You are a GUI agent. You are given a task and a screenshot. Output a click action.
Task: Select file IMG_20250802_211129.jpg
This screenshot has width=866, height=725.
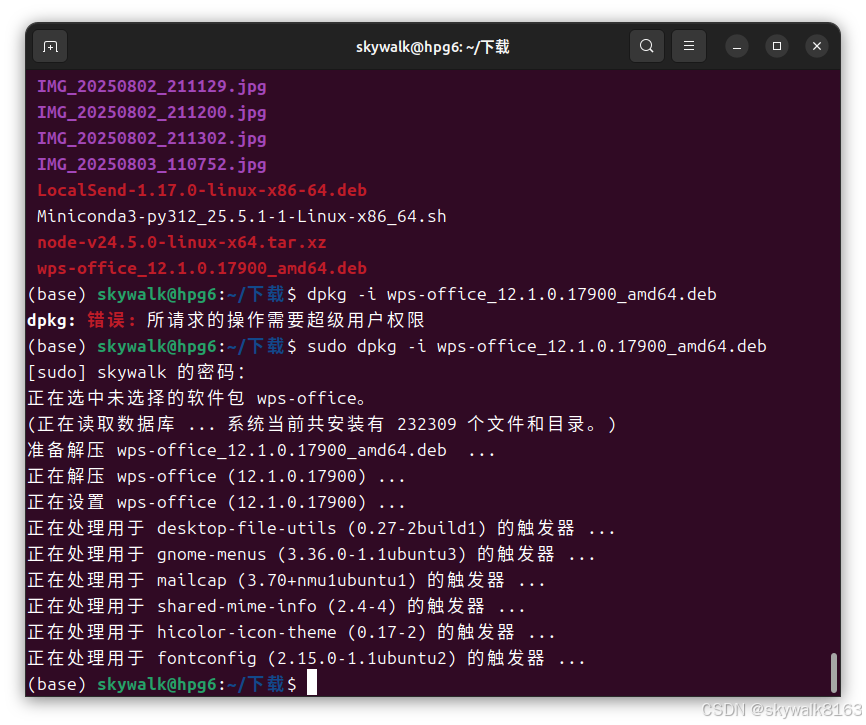point(152,87)
